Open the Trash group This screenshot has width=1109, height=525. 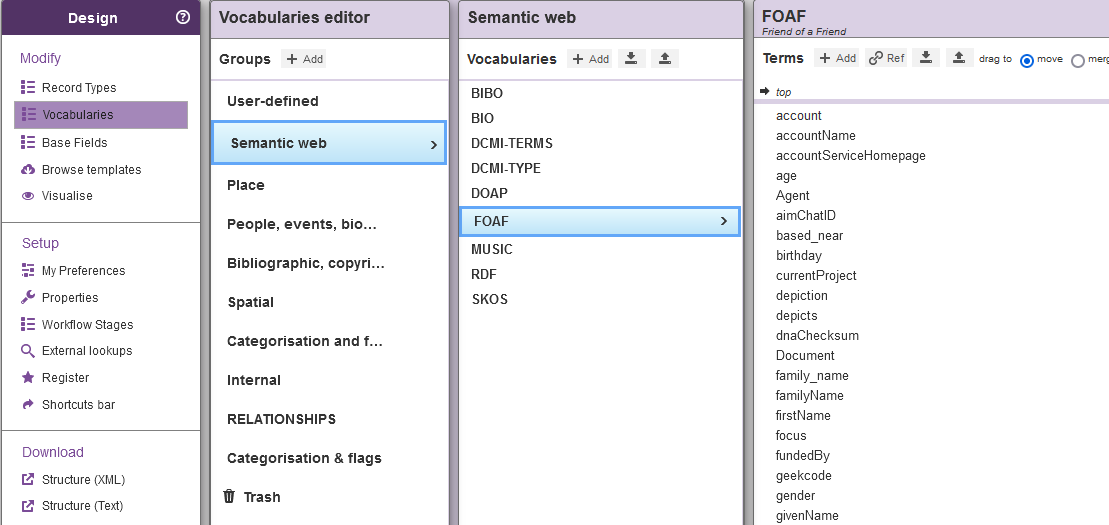tap(262, 497)
